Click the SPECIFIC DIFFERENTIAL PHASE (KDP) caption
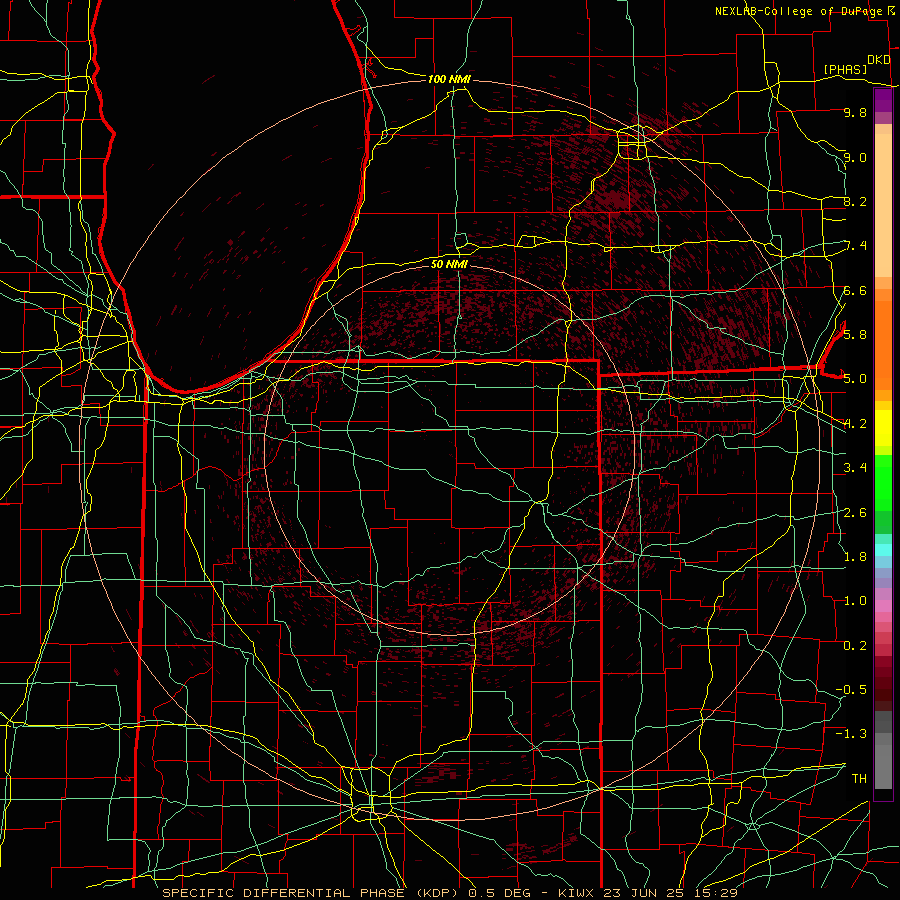Viewport: 900px width, 900px height. coord(312,893)
